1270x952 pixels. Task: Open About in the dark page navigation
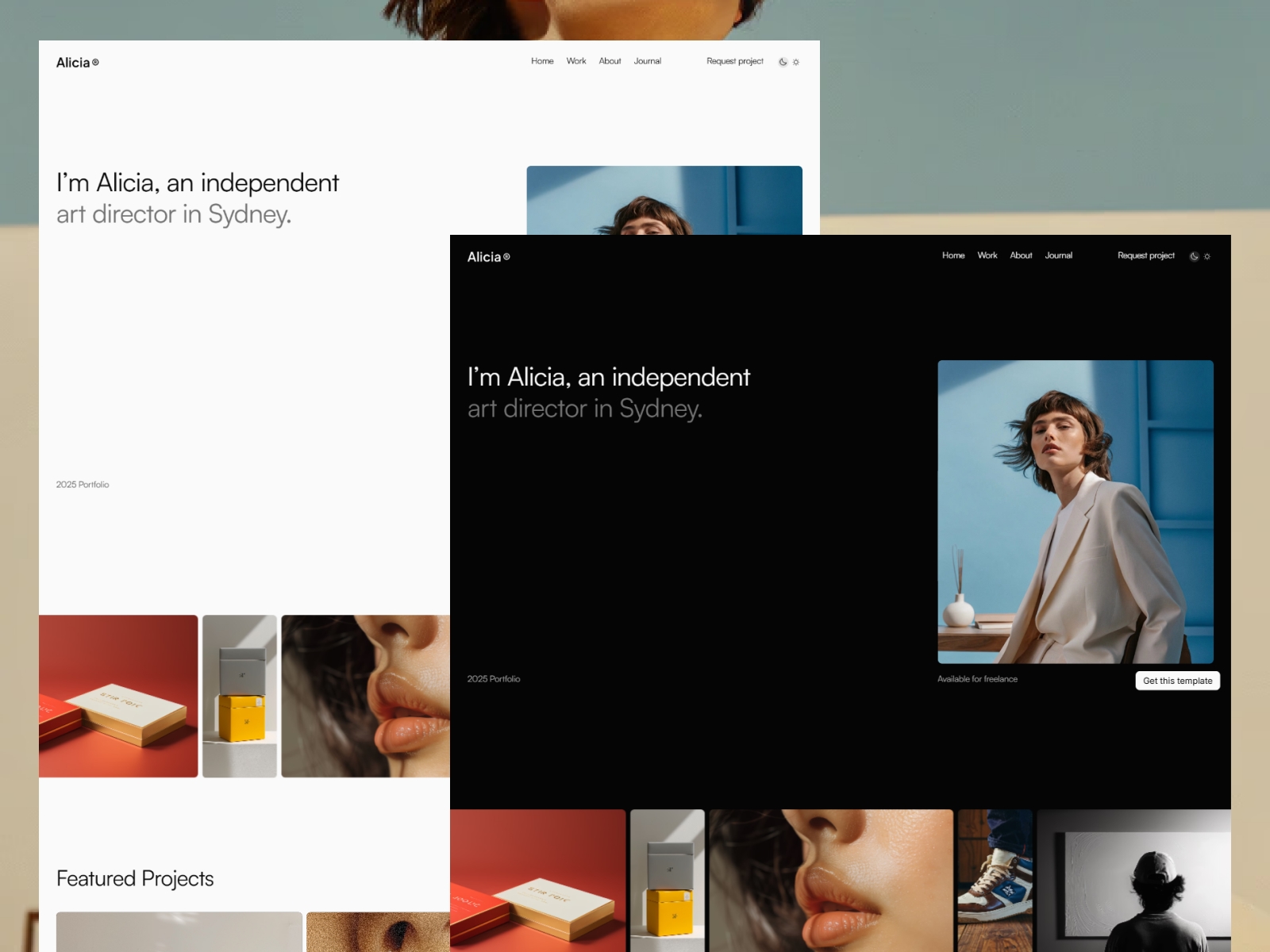pos(1021,255)
